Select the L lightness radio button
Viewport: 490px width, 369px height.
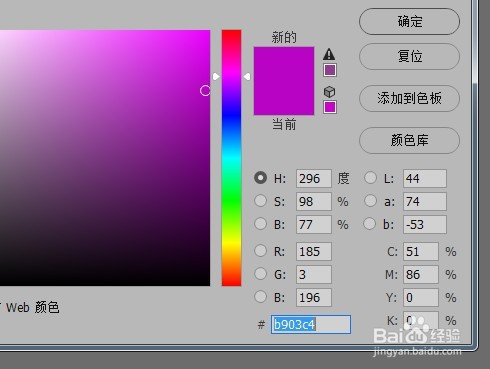370,178
